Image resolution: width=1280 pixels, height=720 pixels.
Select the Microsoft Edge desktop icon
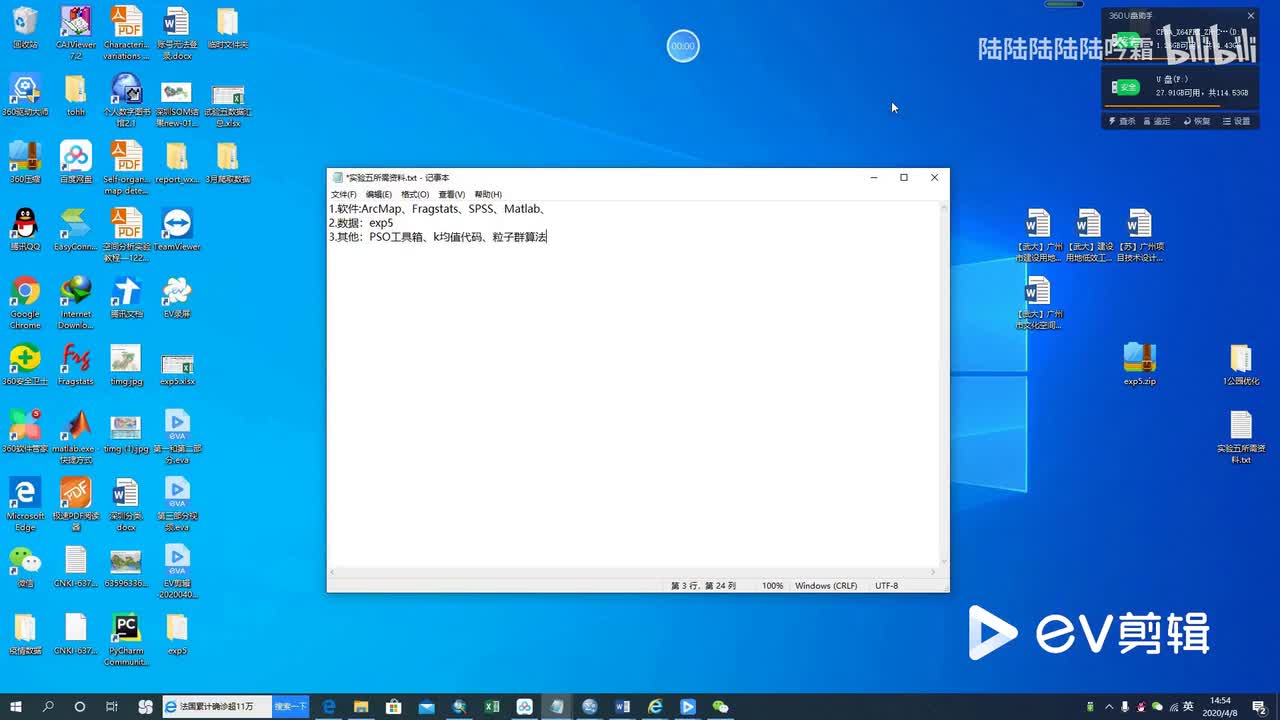coord(25,505)
